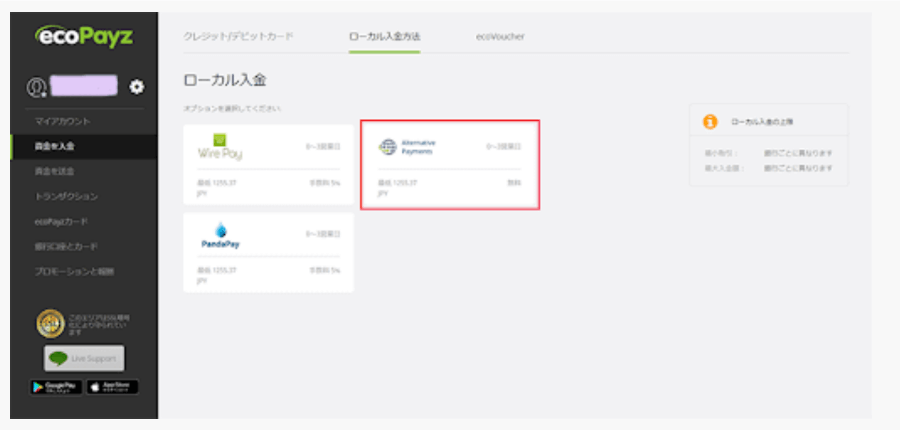Click the ecoPayz logo
Image resolution: width=900 pixels, height=430 pixels.
pos(84,37)
